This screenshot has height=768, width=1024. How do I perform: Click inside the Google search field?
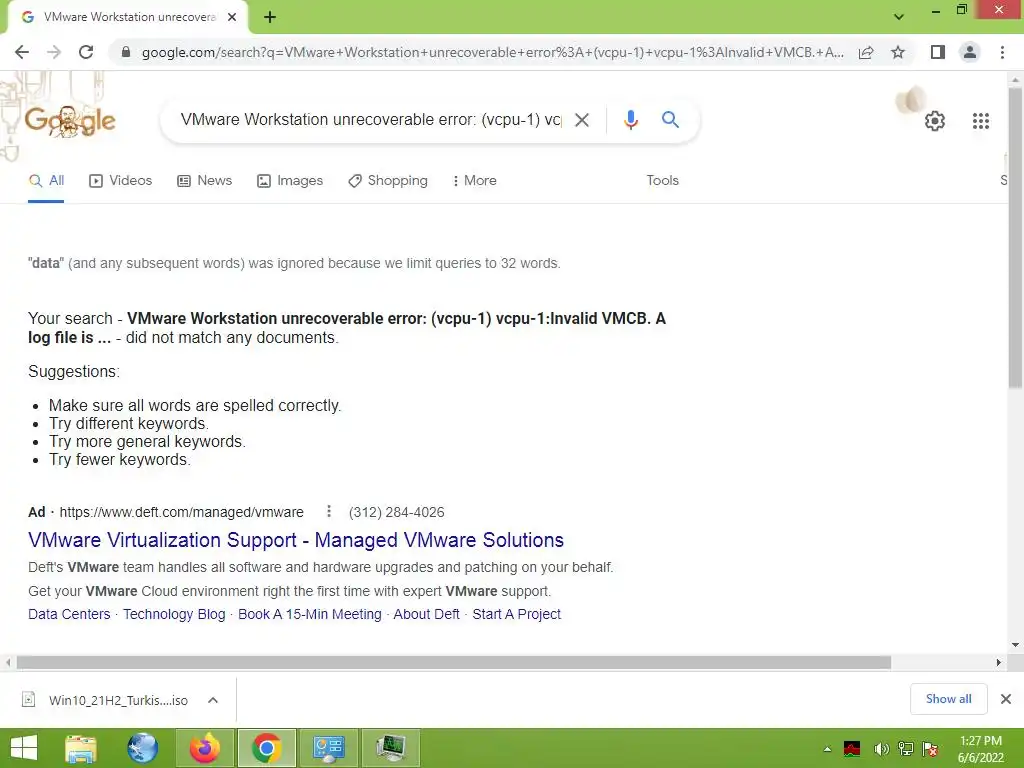tap(370, 120)
